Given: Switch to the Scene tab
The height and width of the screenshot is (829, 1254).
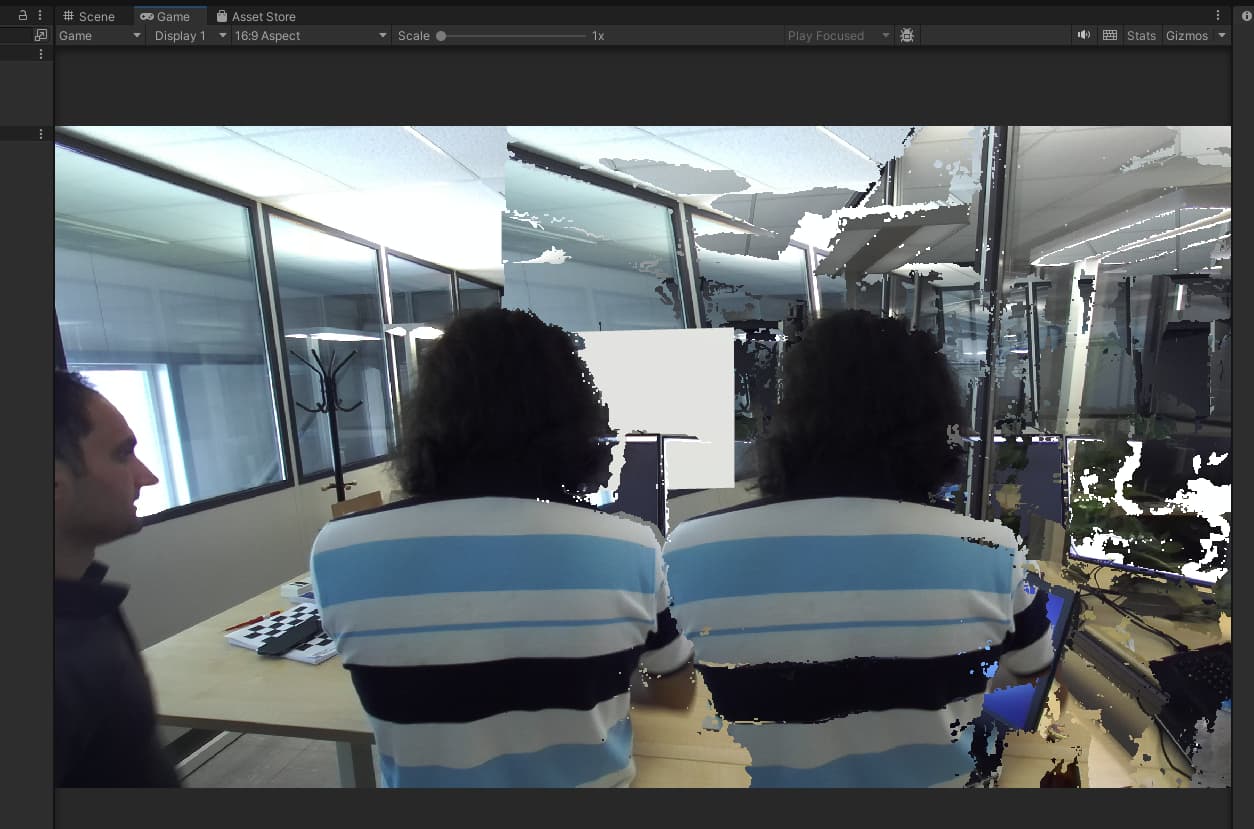Looking at the screenshot, I should click(x=88, y=16).
